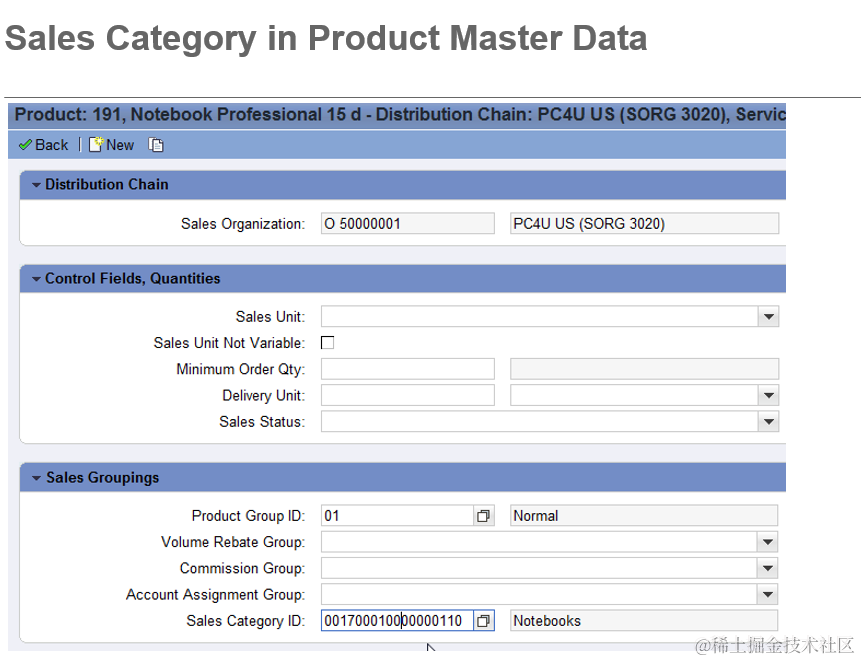
Task: Open value help for Product Group ID
Action: tap(483, 516)
